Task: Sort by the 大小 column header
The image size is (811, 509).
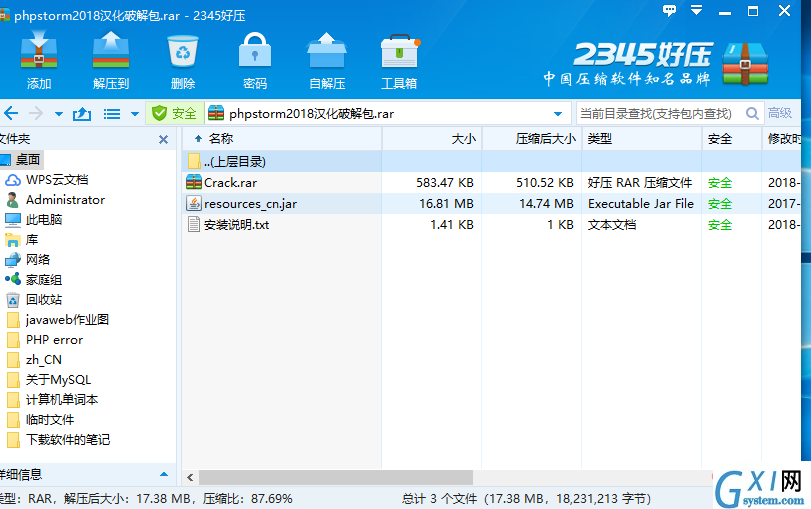Action: pyautogui.click(x=432, y=139)
